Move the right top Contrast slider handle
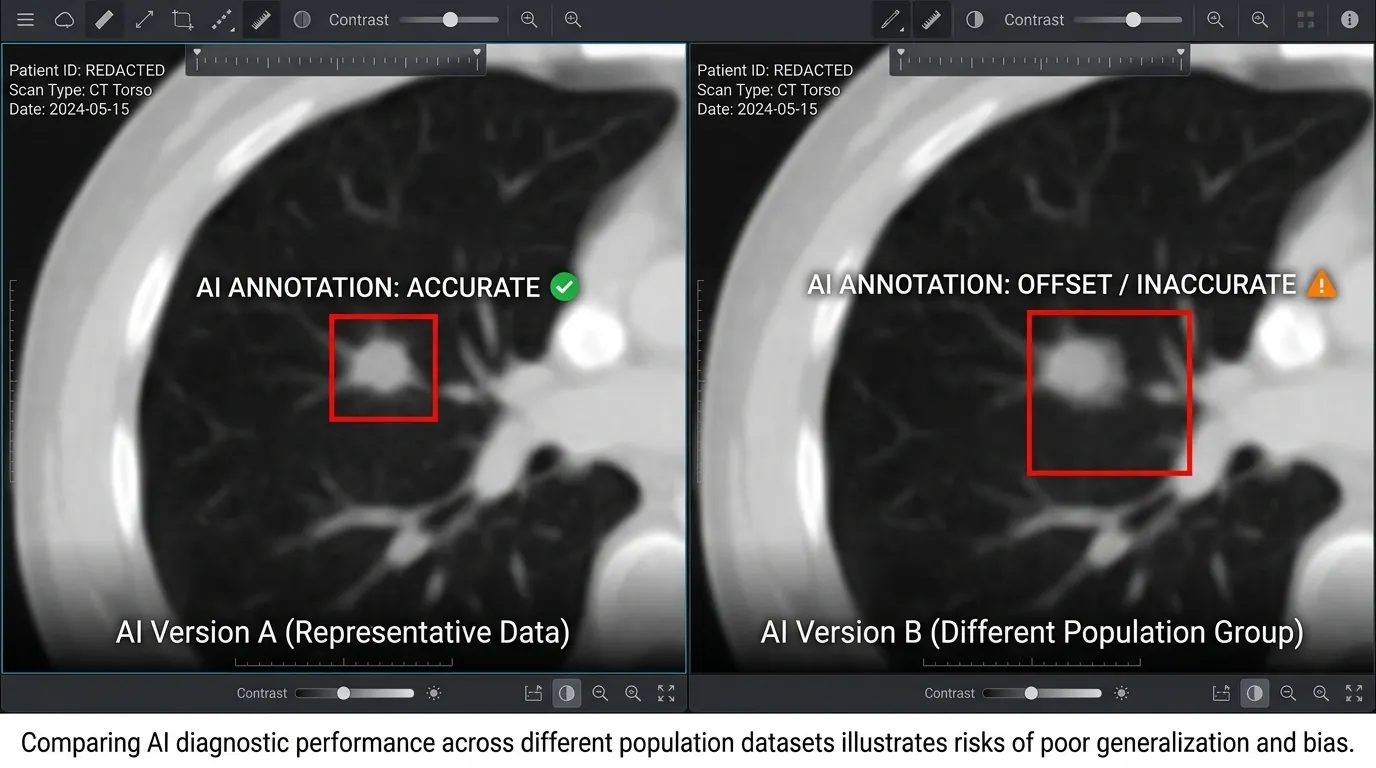This screenshot has width=1376, height=768. pos(1133,20)
